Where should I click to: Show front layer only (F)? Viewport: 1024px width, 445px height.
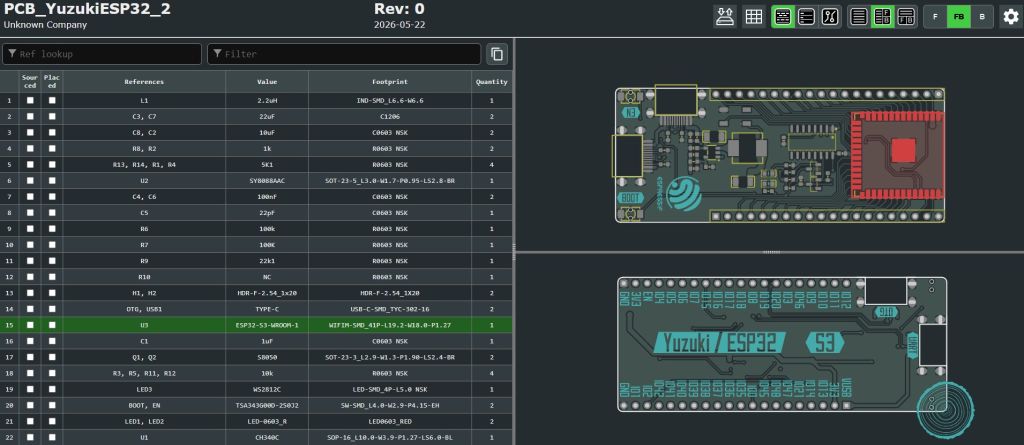click(x=935, y=17)
